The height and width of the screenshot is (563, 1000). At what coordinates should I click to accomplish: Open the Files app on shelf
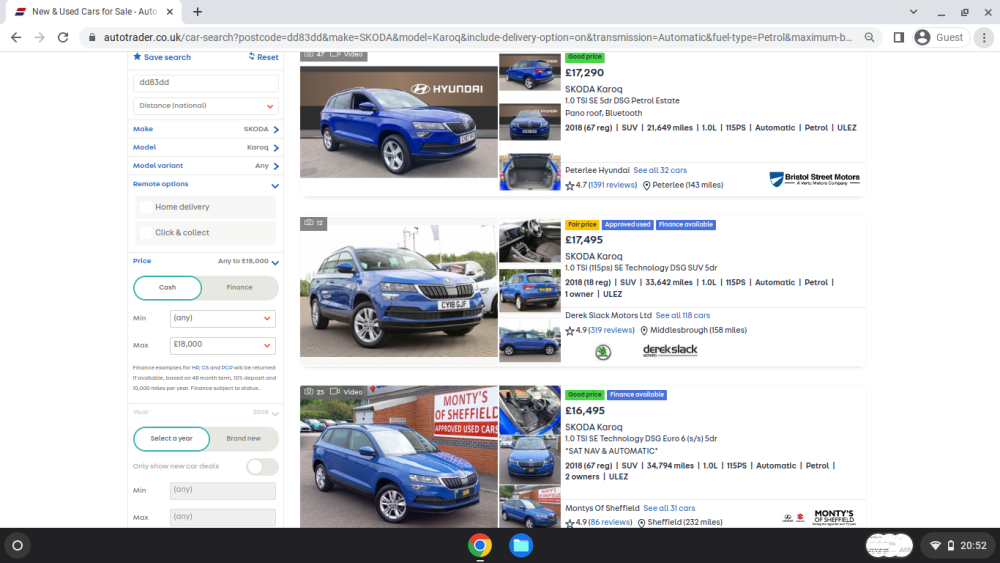tap(521, 545)
